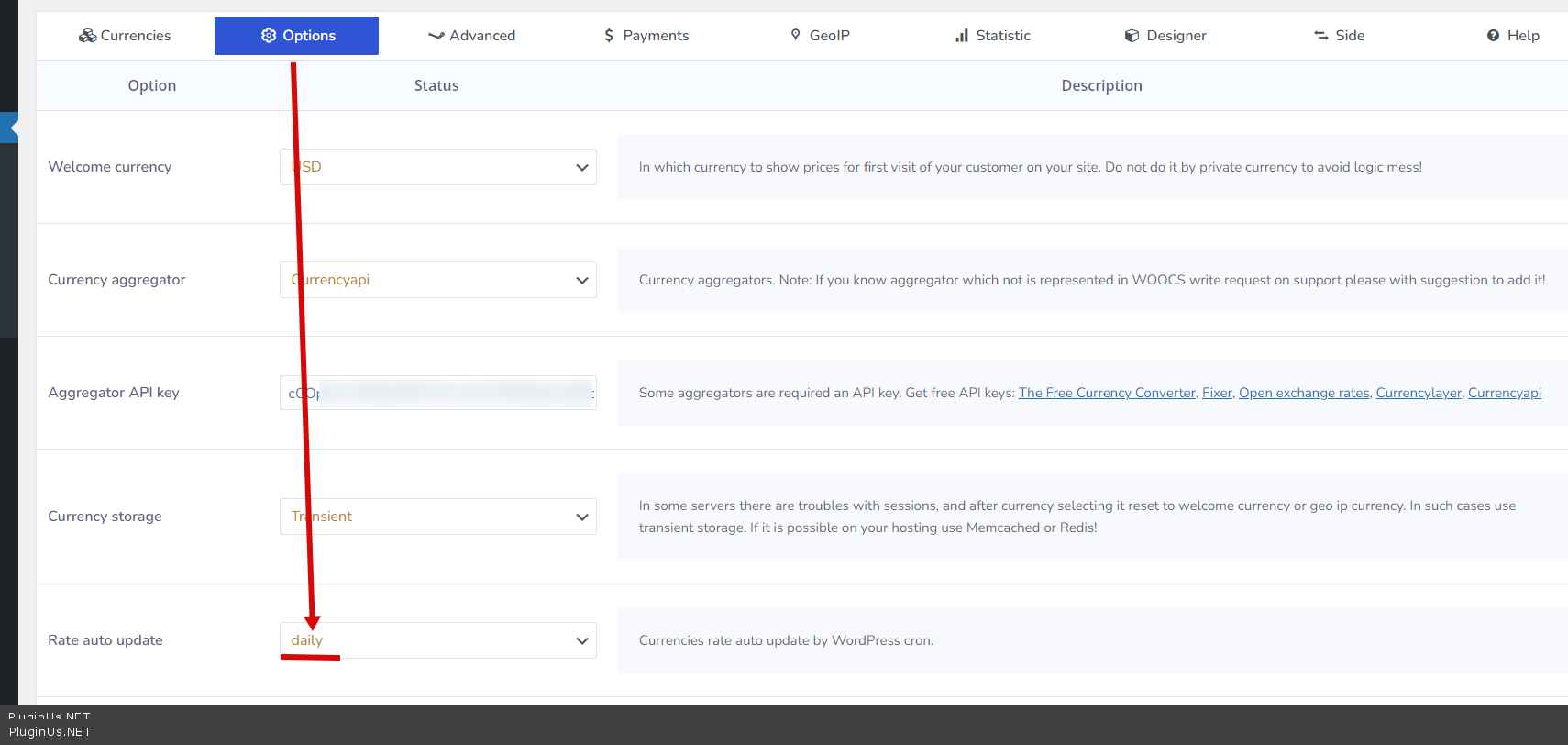
Task: Click the GeoIP map pin icon
Action: pos(795,35)
